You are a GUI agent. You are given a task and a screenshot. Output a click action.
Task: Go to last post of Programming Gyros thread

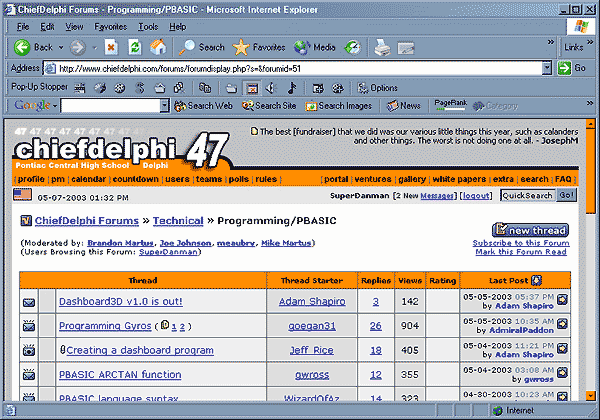(x=562, y=324)
